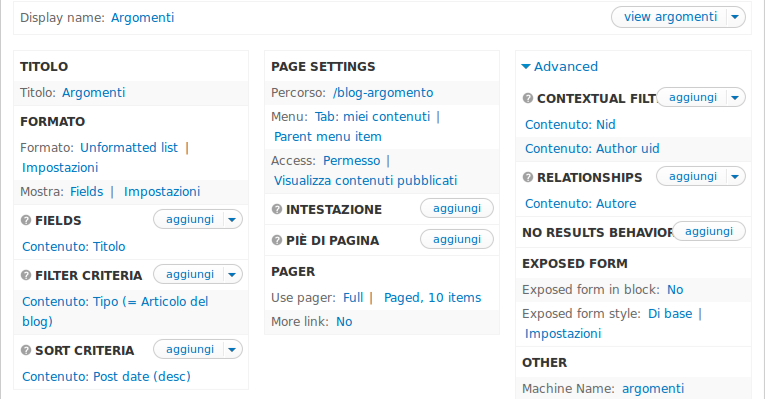Open Impostazioni link under Formato

[x=60, y=168]
